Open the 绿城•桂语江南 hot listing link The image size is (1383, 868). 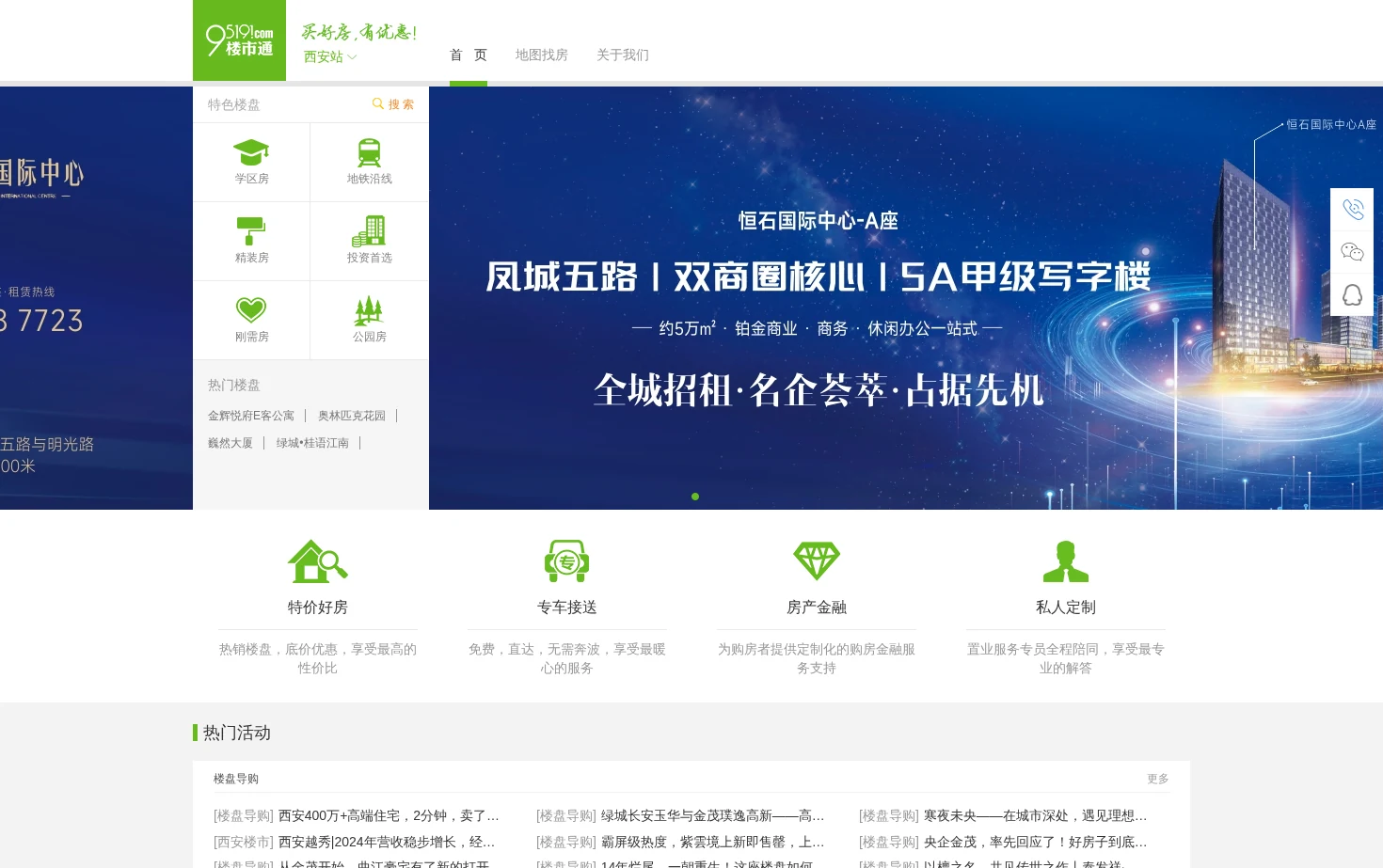312,443
